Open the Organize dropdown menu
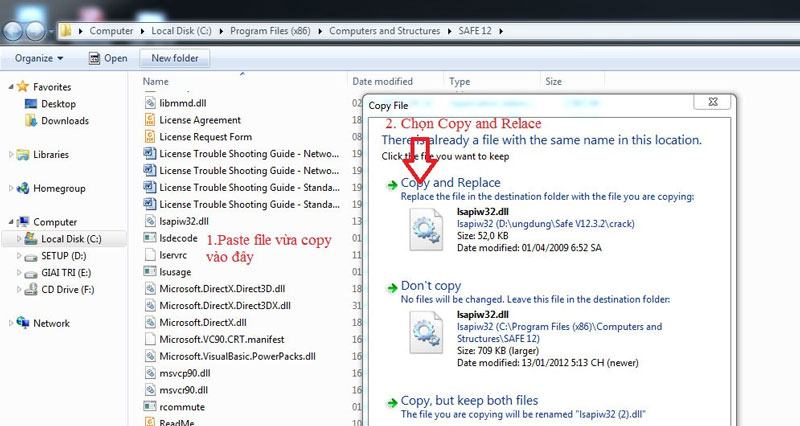Image resolution: width=800 pixels, height=426 pixels. click(x=39, y=58)
